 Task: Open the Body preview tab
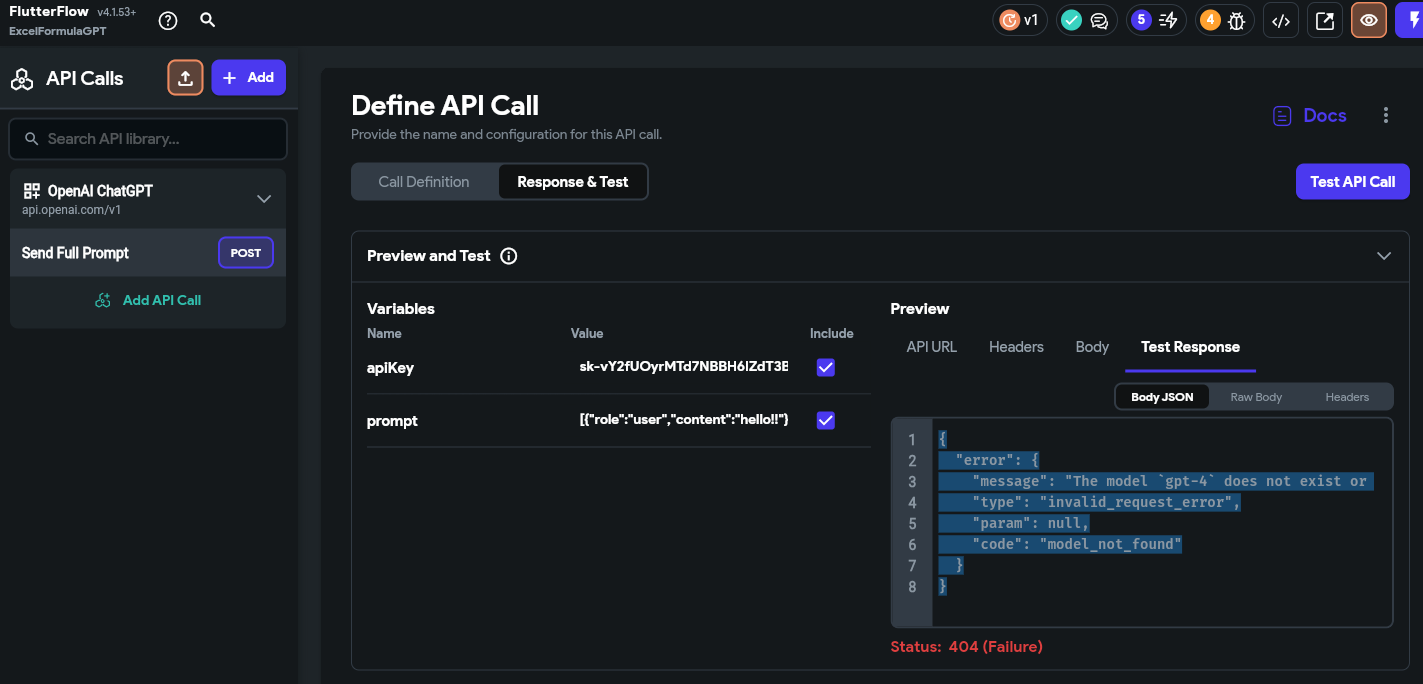tap(1092, 347)
